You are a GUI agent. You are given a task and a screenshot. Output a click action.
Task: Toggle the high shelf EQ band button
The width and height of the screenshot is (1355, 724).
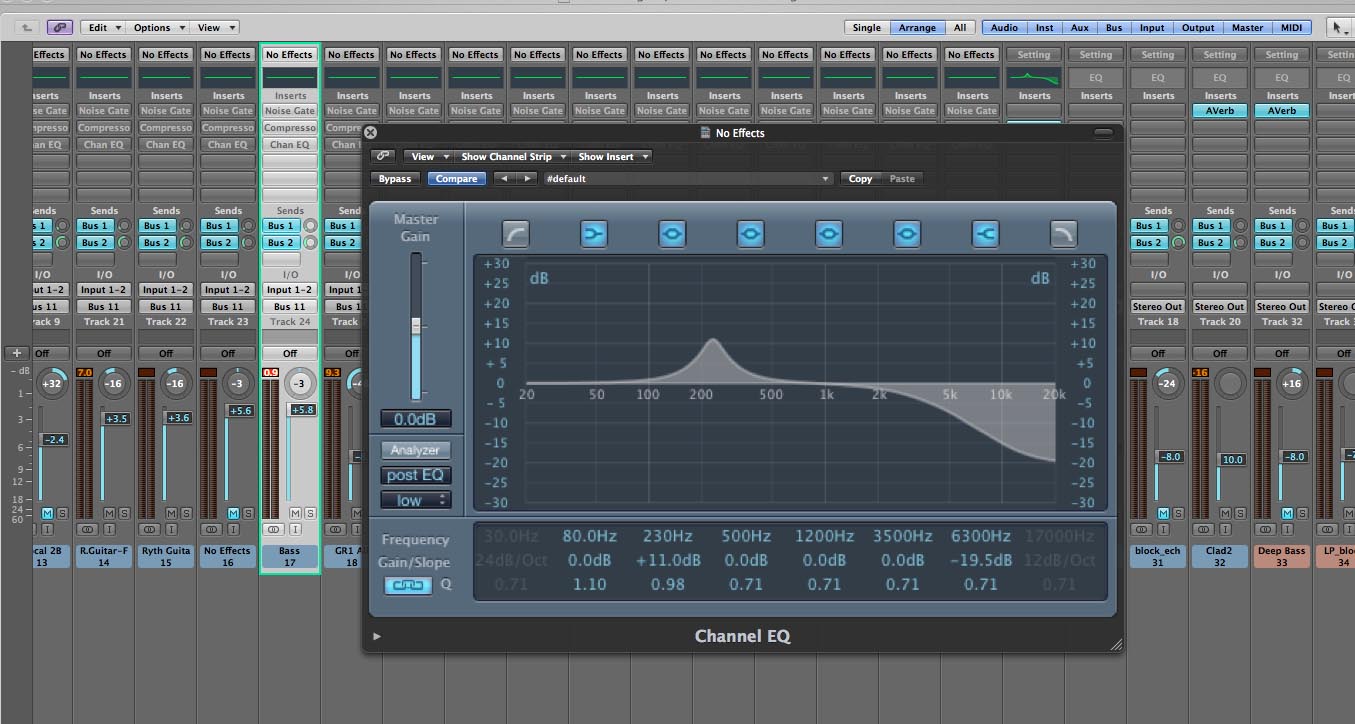tap(985, 234)
